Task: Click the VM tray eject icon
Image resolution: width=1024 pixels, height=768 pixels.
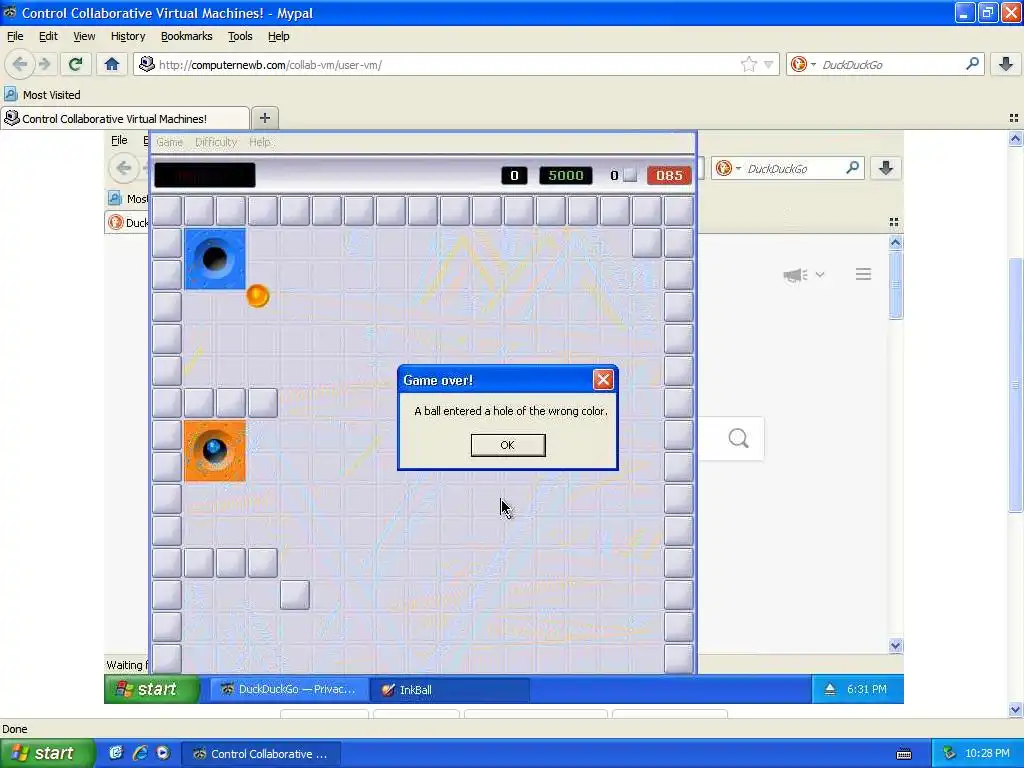Action: coord(829,689)
